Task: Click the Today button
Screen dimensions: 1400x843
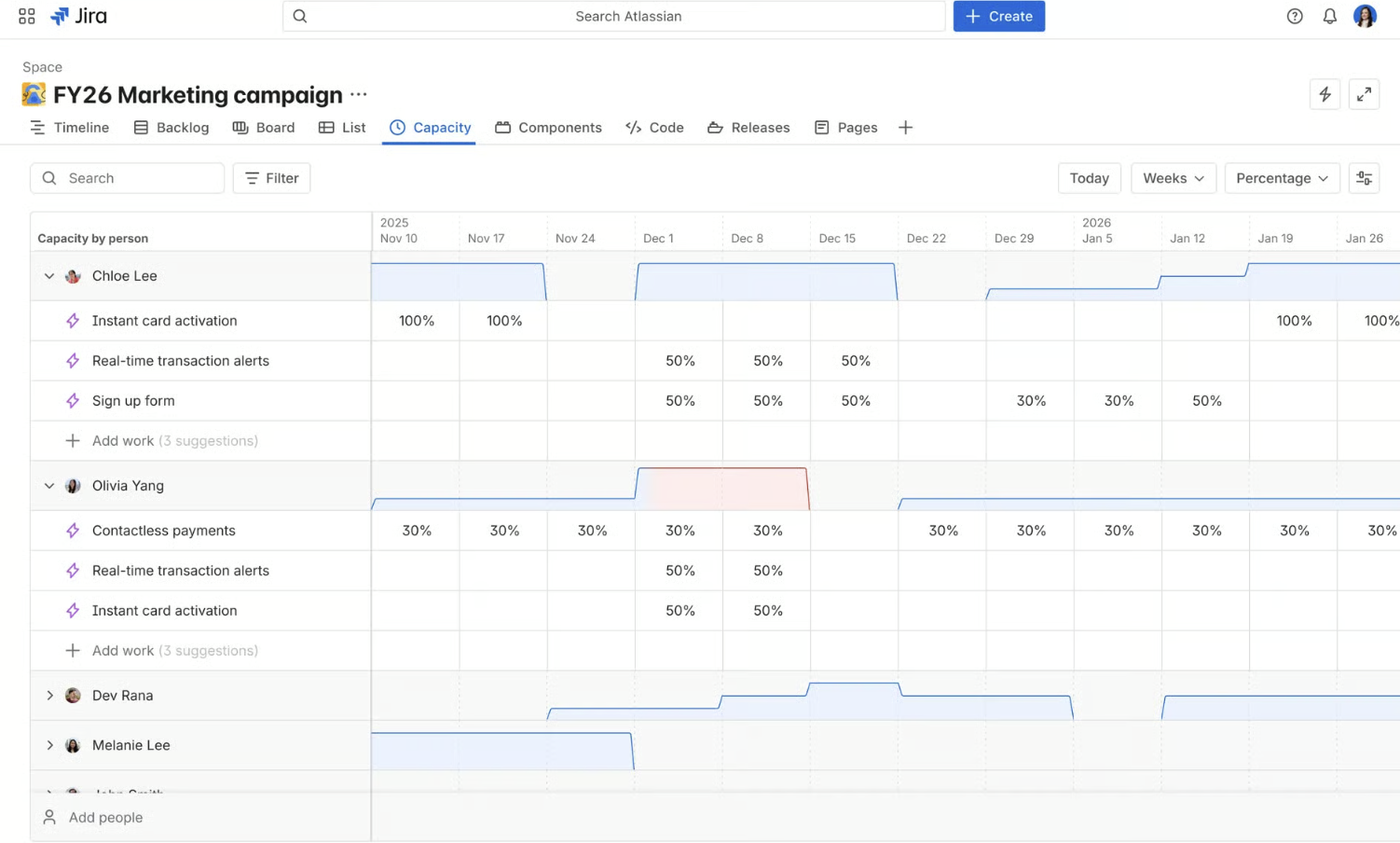Action: [x=1090, y=178]
